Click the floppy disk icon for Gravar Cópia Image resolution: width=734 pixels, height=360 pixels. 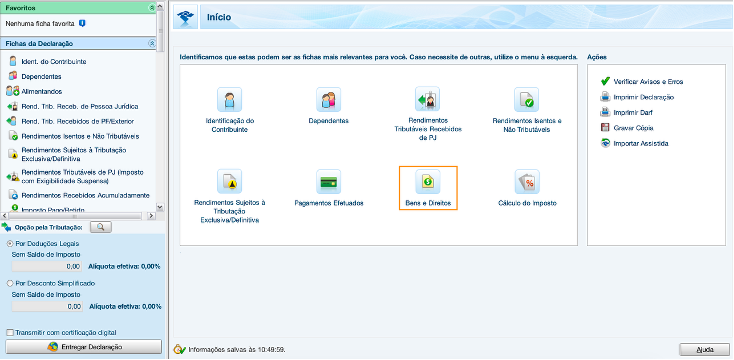coord(605,128)
